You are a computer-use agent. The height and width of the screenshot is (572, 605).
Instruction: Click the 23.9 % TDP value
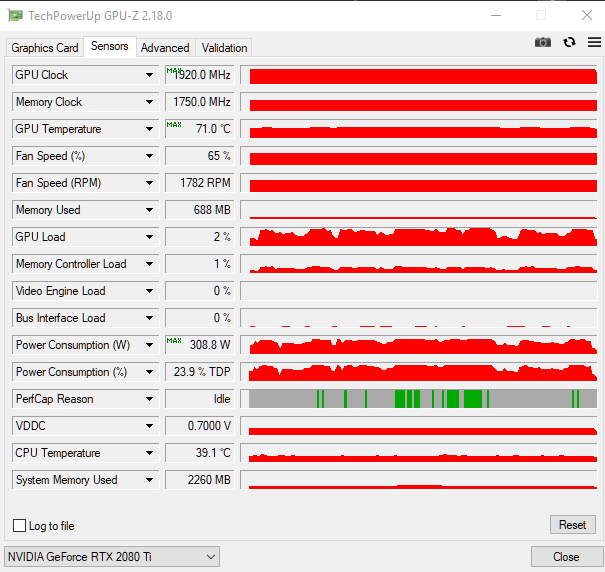tap(200, 372)
